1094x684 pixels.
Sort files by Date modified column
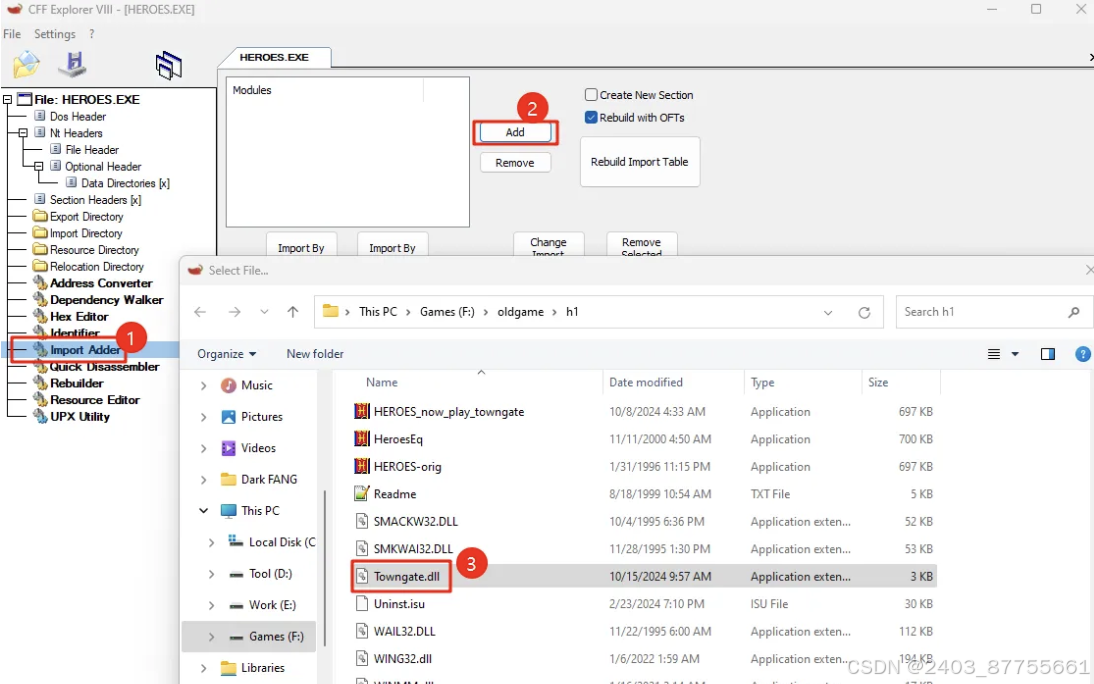645,382
